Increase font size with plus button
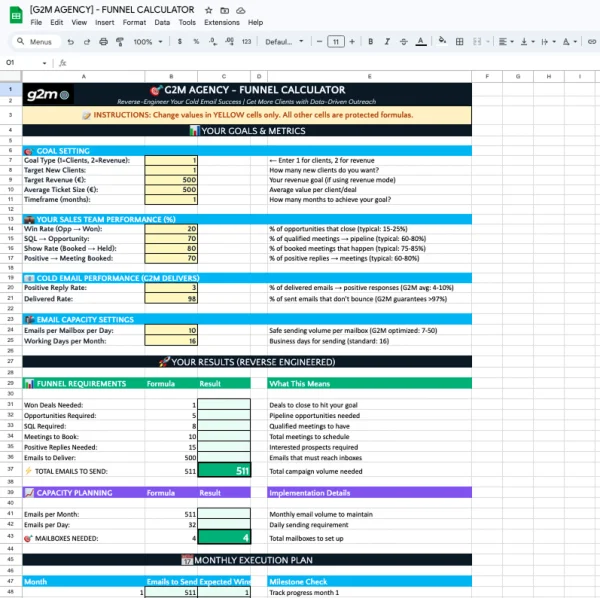This screenshot has width=600, height=598. [x=351, y=42]
